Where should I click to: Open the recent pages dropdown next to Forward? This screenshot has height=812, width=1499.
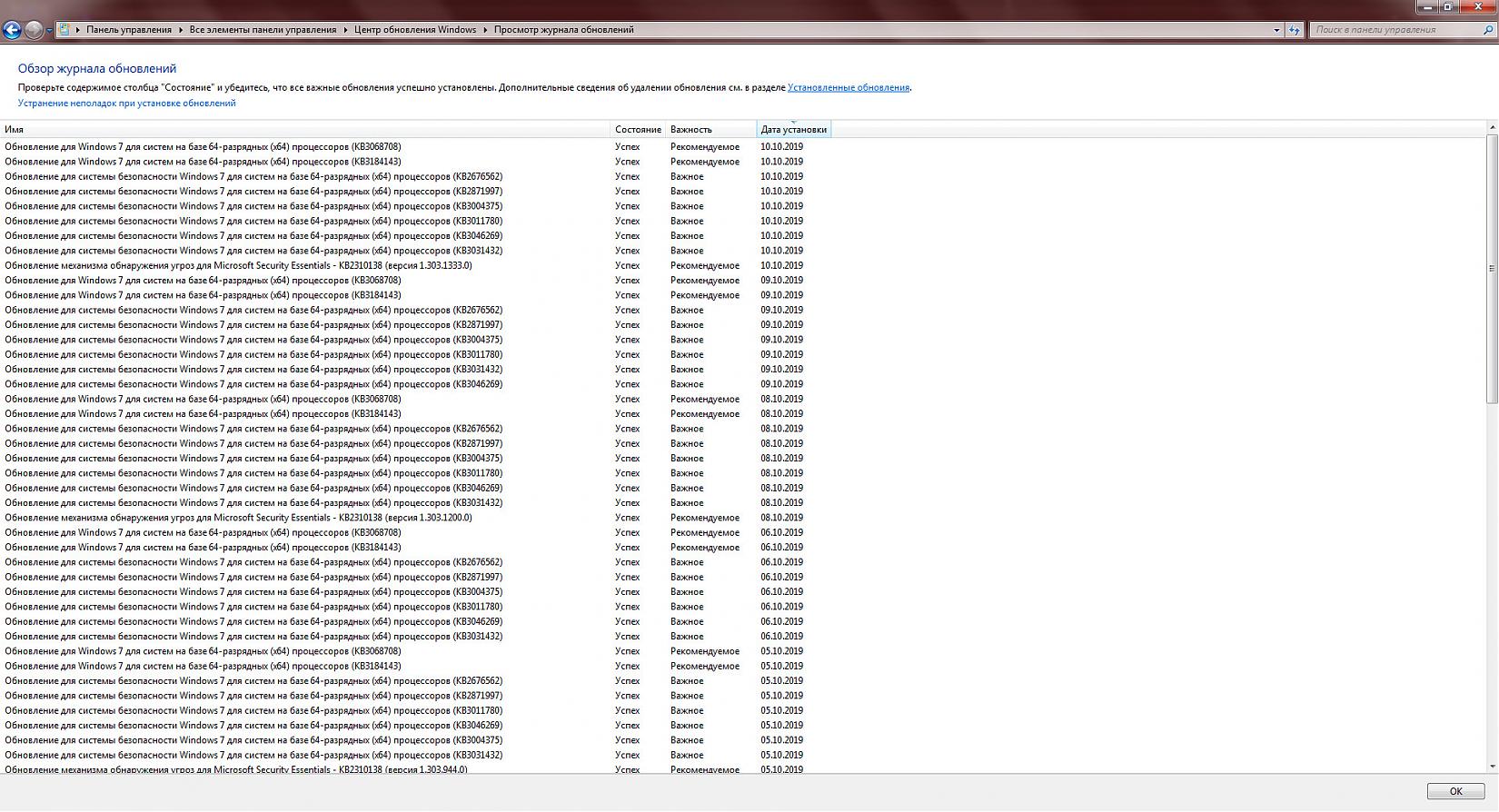point(49,30)
